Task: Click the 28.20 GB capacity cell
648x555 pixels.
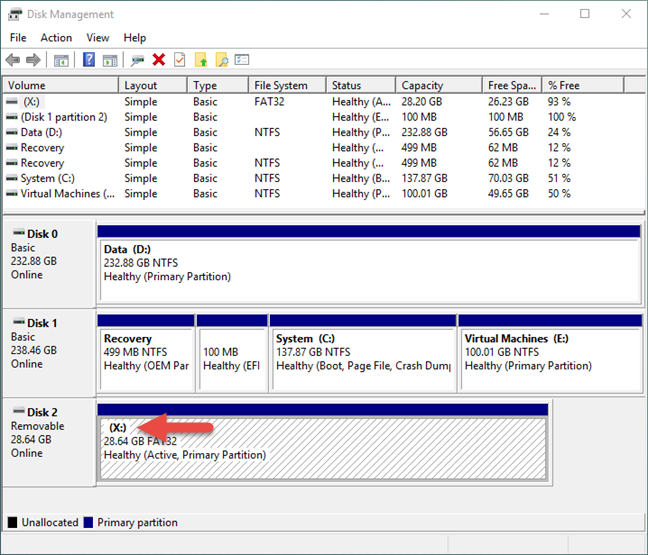Action: [x=422, y=102]
